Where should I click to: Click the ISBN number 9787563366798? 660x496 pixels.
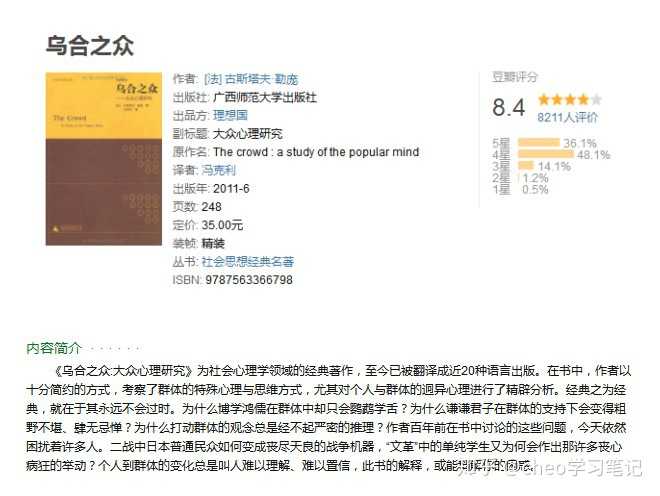point(249,280)
